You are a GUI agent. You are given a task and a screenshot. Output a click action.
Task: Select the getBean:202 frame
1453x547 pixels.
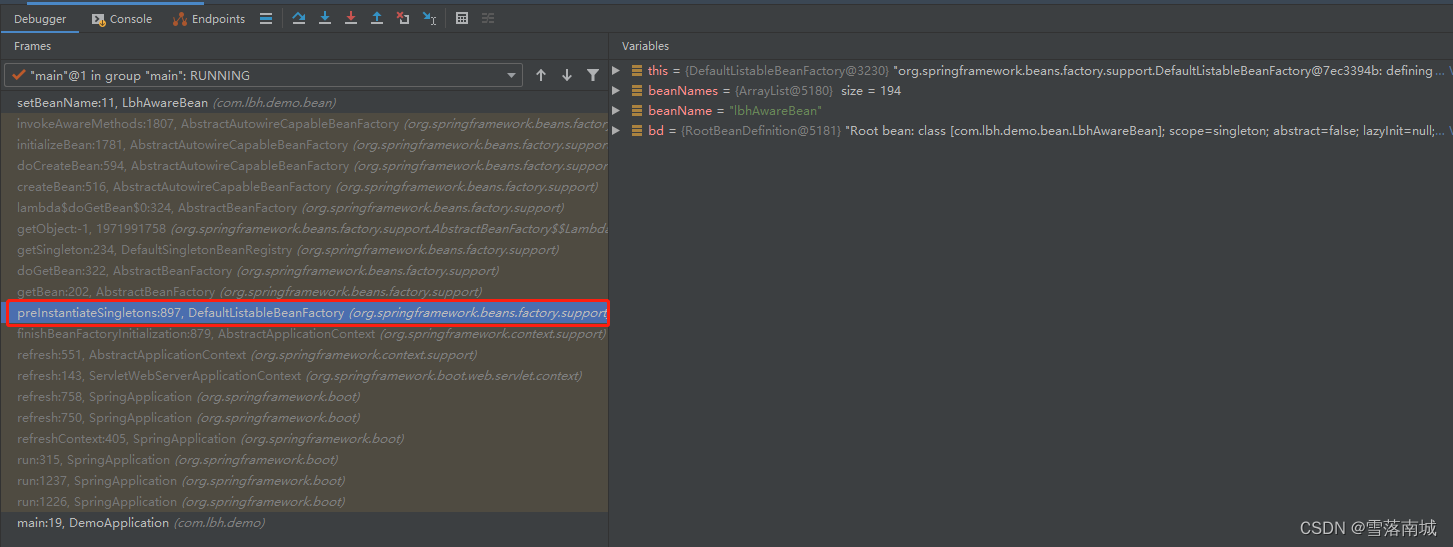304,292
